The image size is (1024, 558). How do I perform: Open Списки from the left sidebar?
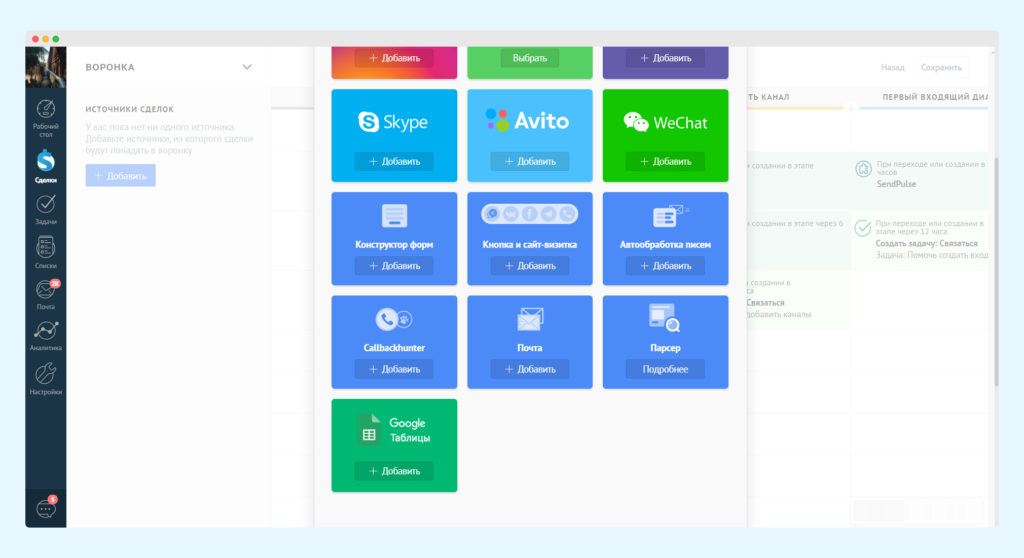pos(45,251)
